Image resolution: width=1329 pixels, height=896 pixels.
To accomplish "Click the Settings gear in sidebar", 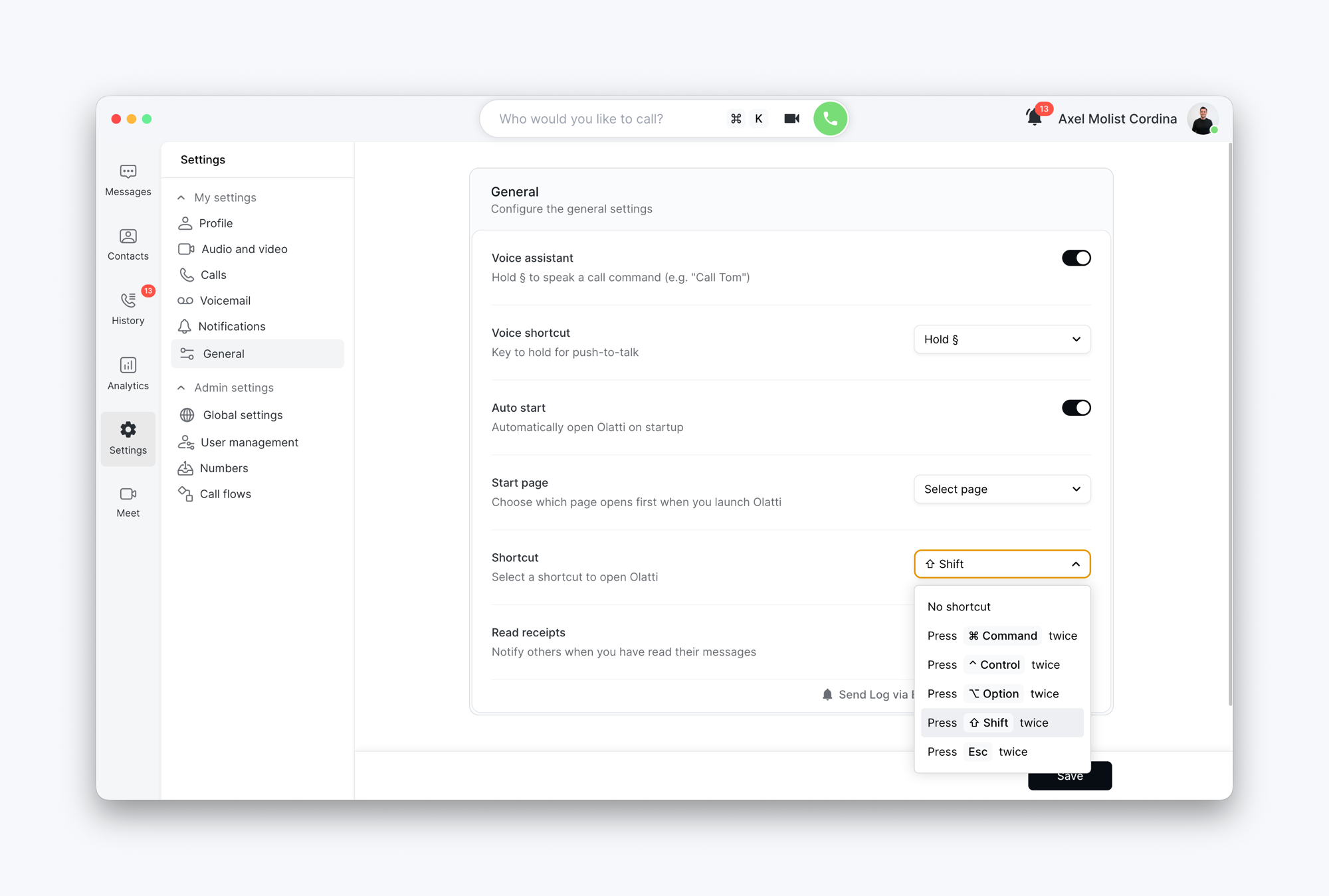I will (x=128, y=438).
